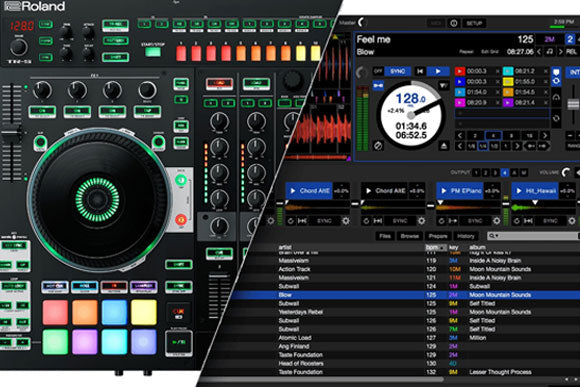Click the MIDI button in the top bar
Viewport: 580px width, 387px height.
pyautogui.click(x=436, y=23)
